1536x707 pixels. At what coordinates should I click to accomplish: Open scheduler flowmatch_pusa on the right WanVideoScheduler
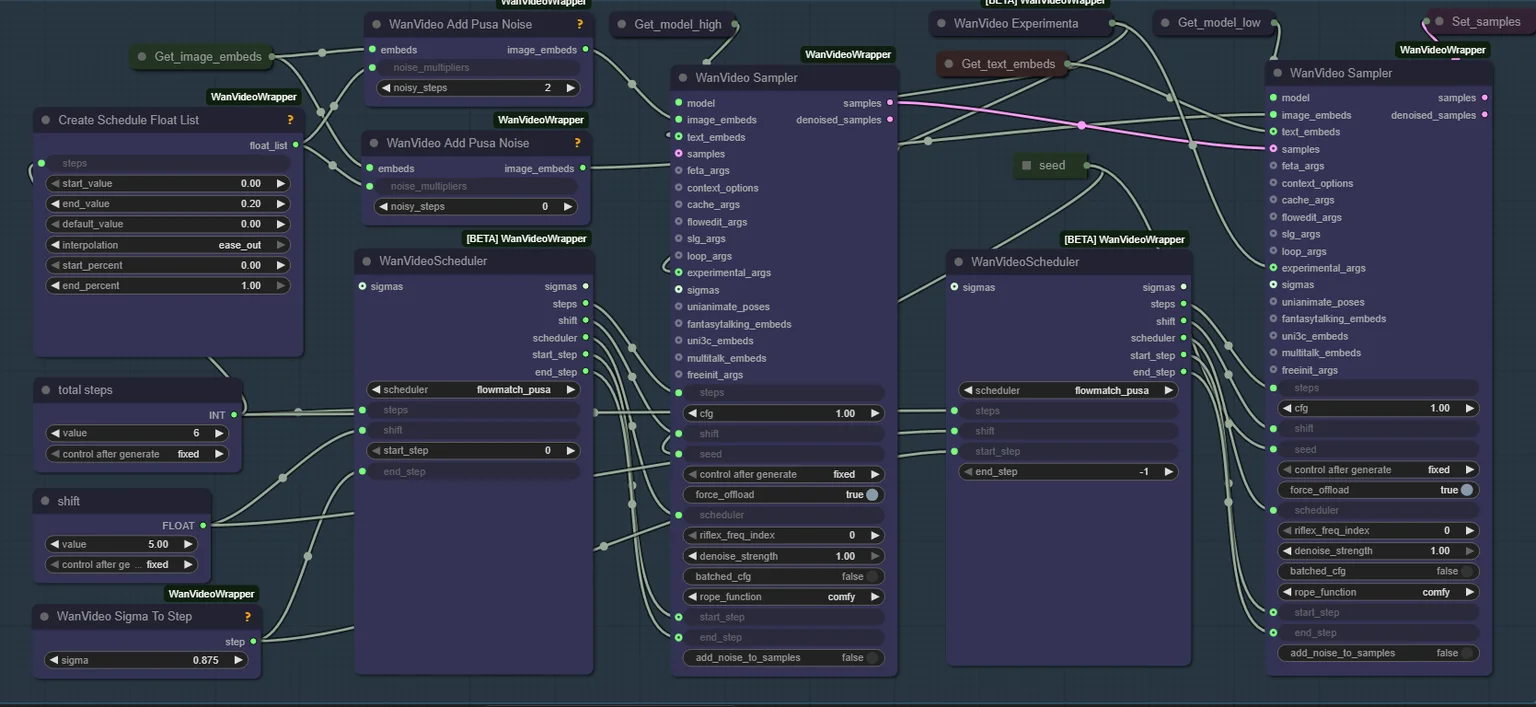point(1068,390)
